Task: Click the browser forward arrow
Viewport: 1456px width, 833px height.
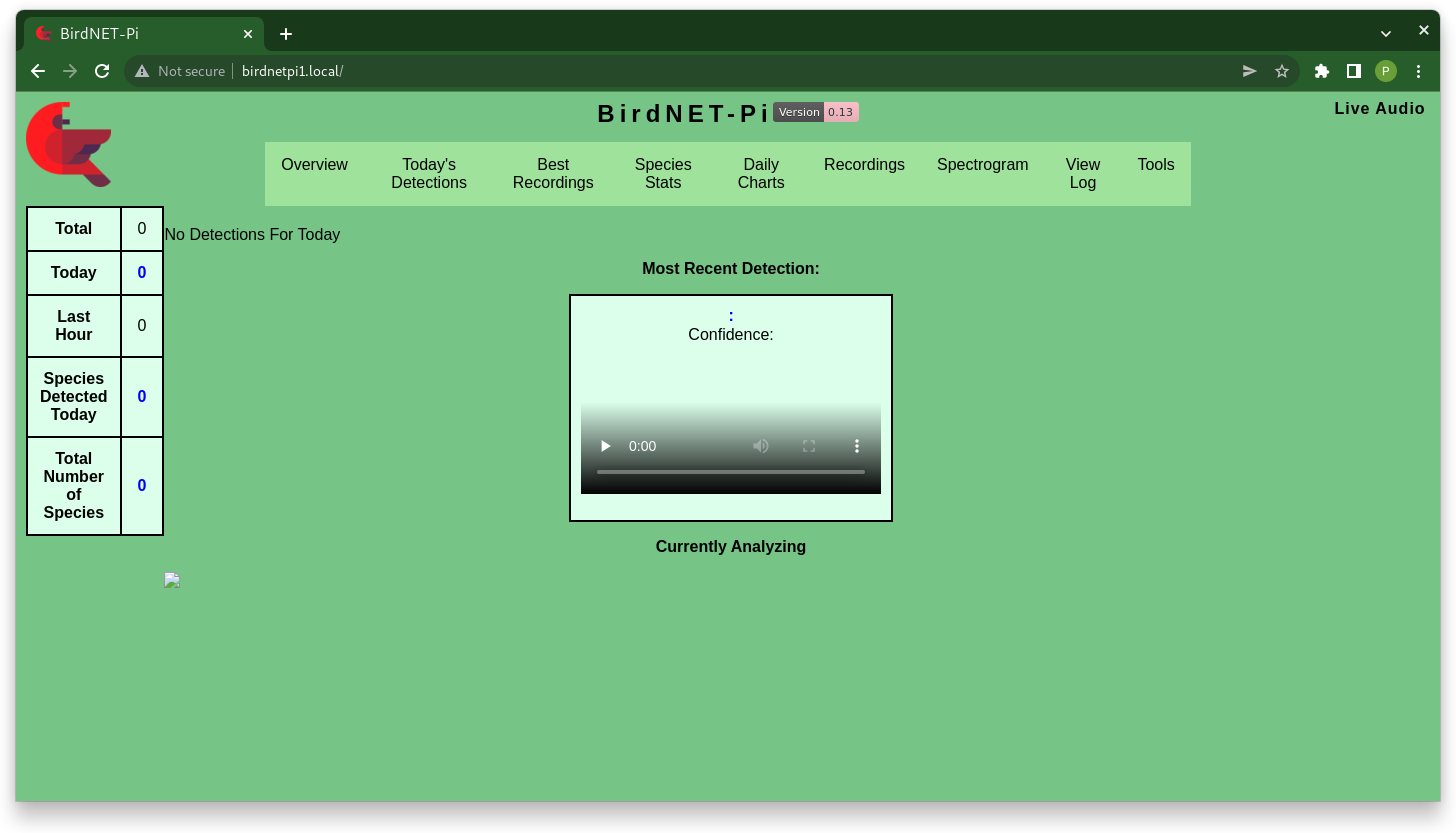Action: click(70, 71)
